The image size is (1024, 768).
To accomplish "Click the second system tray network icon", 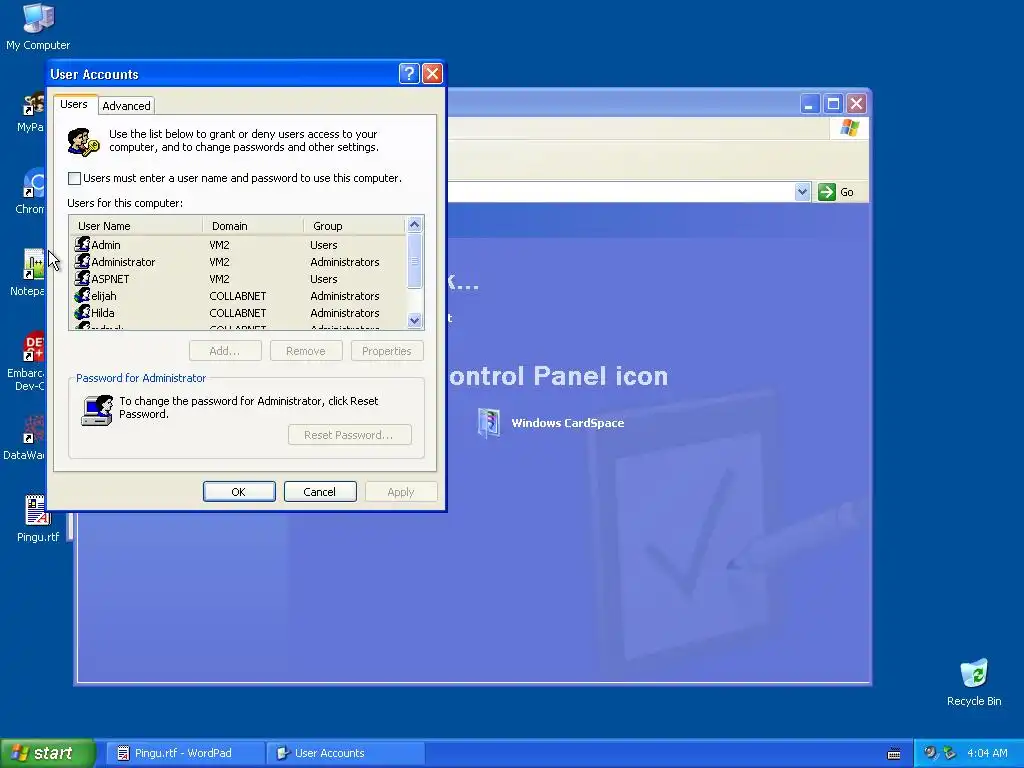I will click(x=950, y=753).
